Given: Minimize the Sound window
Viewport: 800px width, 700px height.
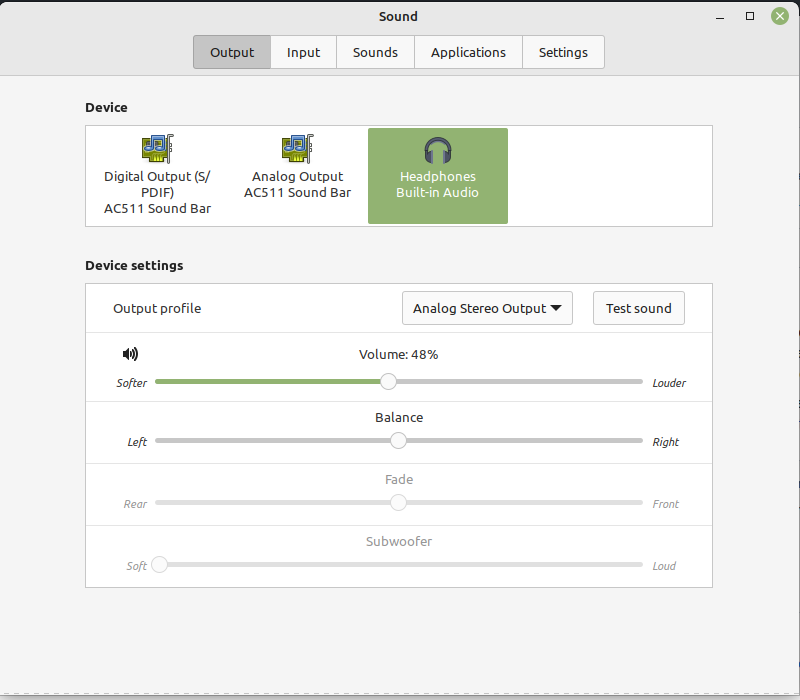Looking at the screenshot, I should pos(718,16).
